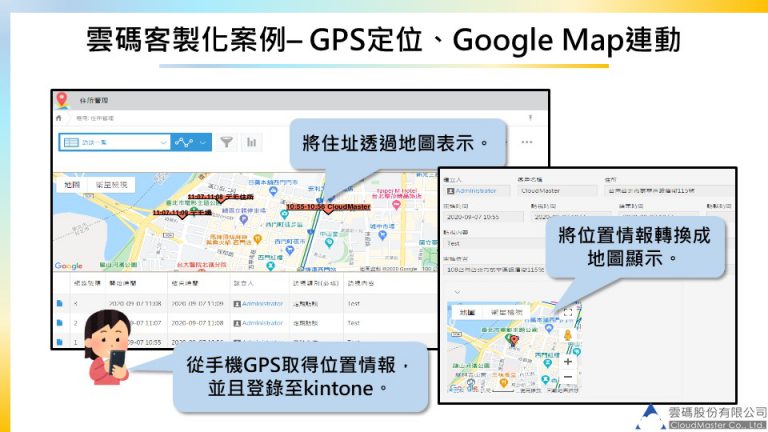Open the three-dot more options menu
Viewport: 768px width, 432px height.
pos(527,142)
